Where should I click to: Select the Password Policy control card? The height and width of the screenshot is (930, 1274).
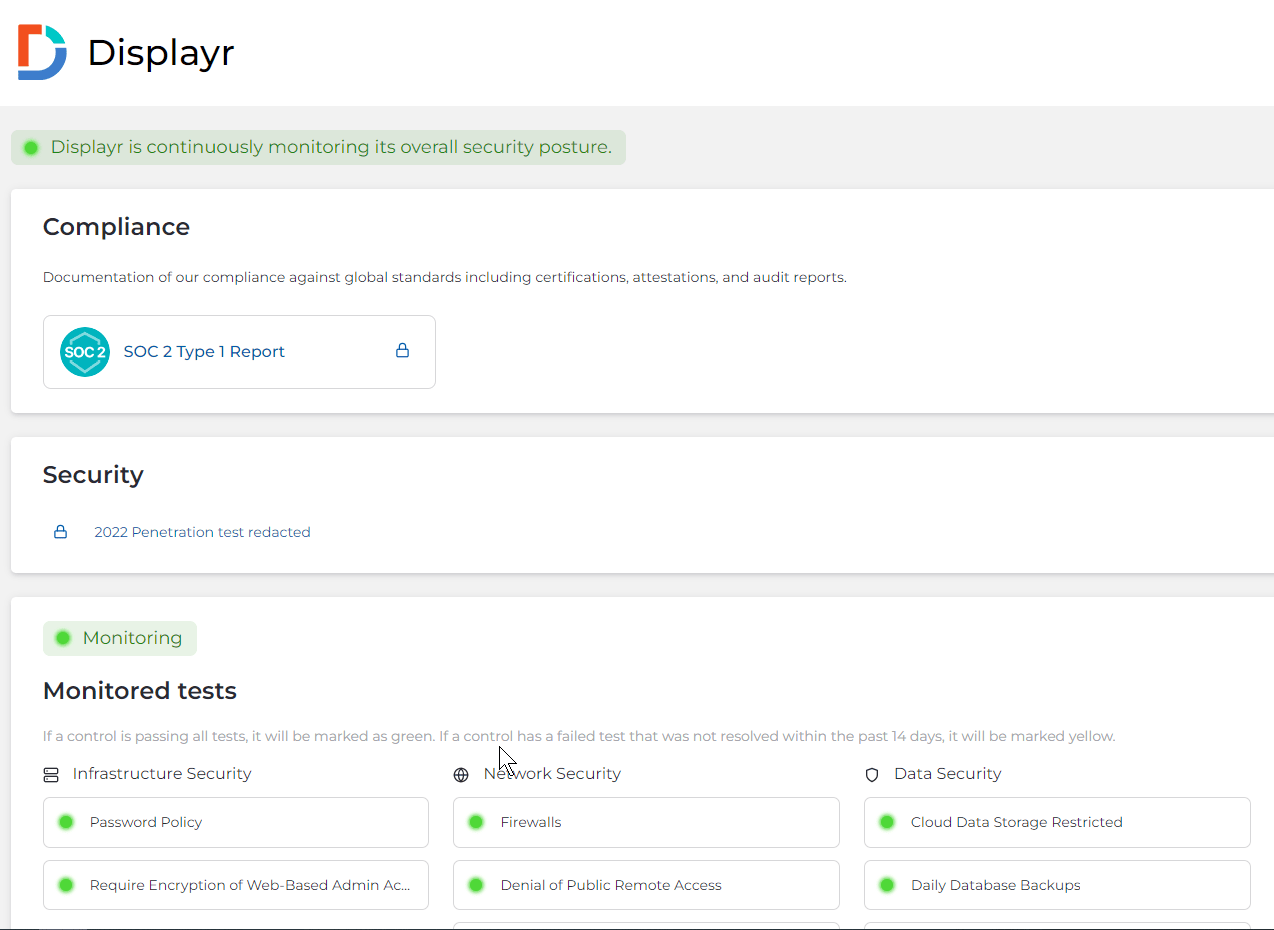click(236, 822)
